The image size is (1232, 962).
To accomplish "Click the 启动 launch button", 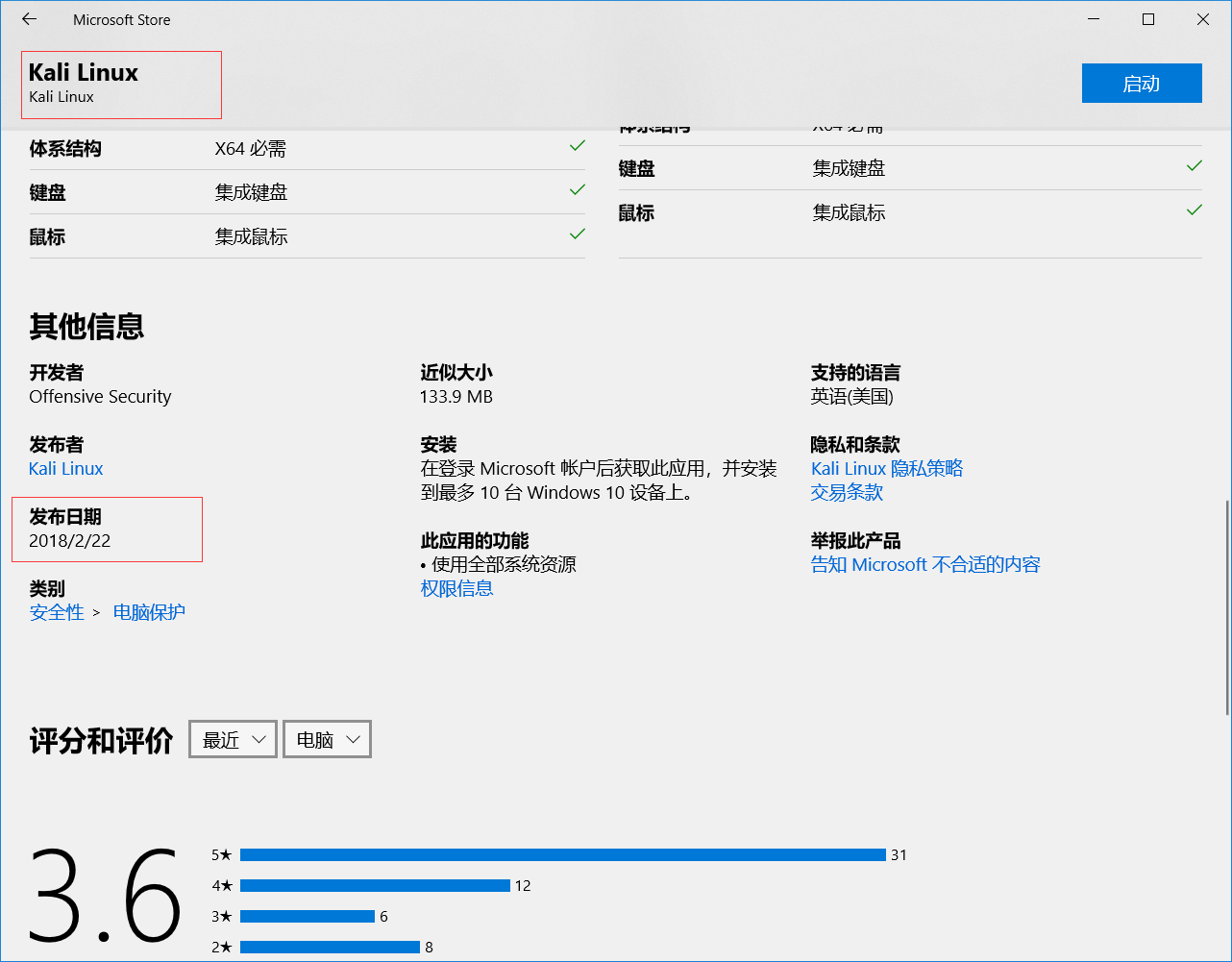I will 1141,84.
